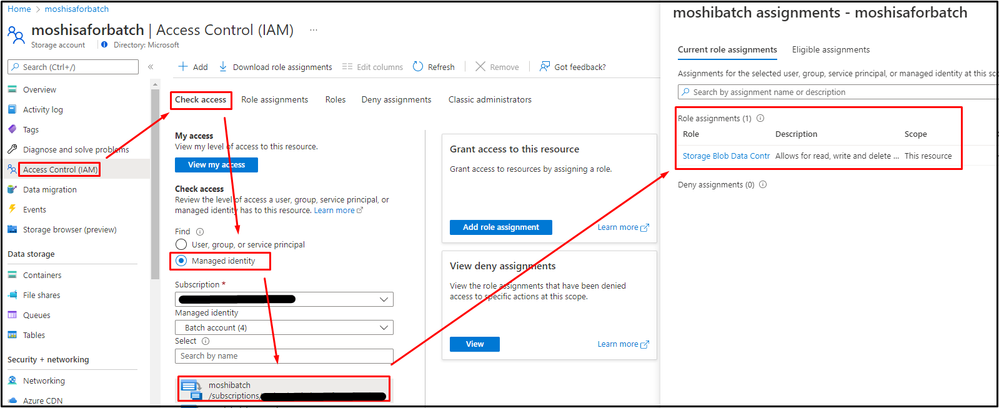Switch to the Classic administrators tab

(x=490, y=100)
